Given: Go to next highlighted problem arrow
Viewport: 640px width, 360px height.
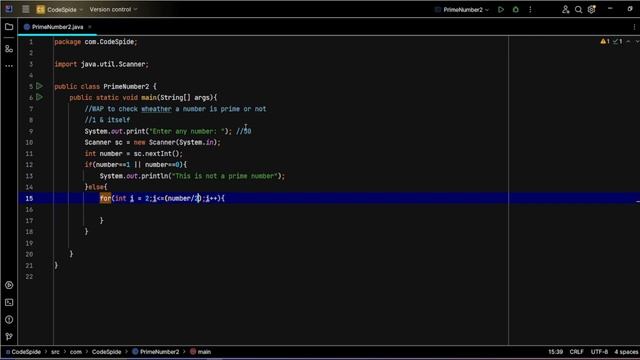Looking at the screenshot, I should [637, 41].
